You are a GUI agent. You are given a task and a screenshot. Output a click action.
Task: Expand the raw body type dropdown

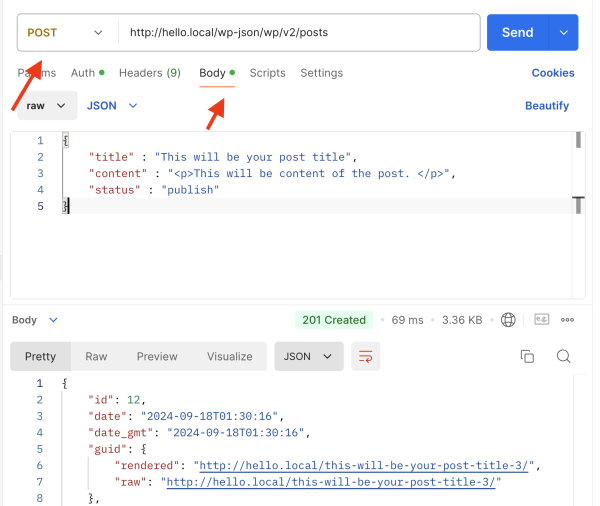click(x=47, y=105)
